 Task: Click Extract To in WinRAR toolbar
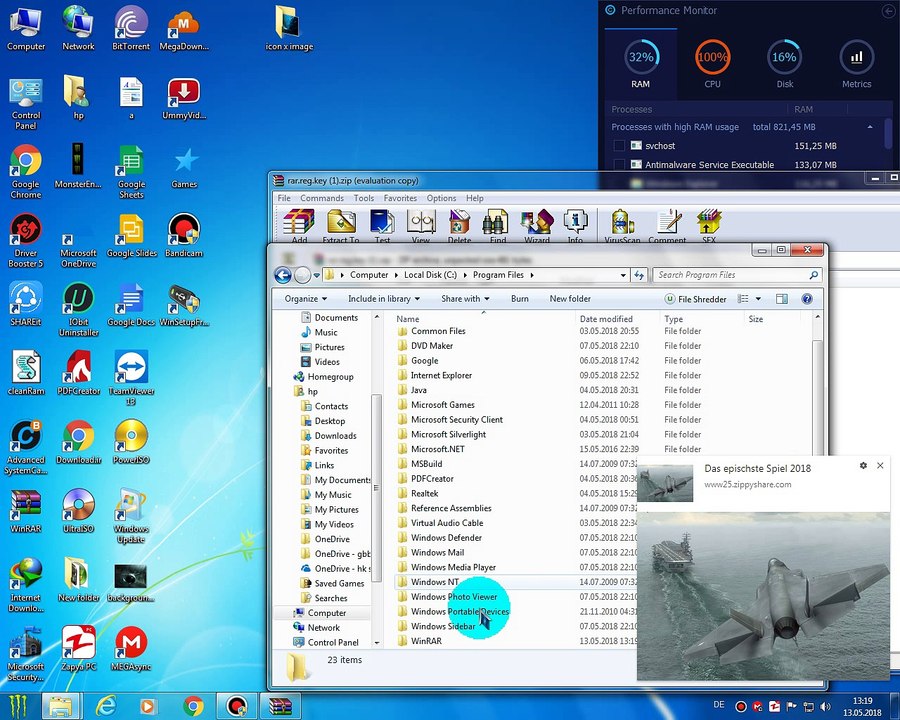pos(341,226)
